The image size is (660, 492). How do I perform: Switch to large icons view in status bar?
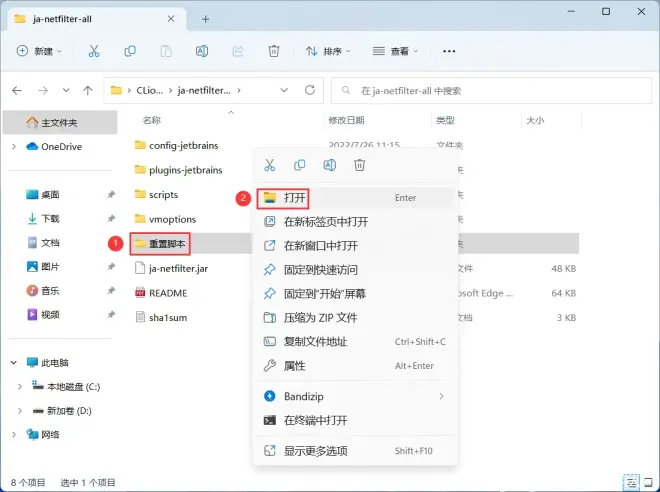coord(649,482)
